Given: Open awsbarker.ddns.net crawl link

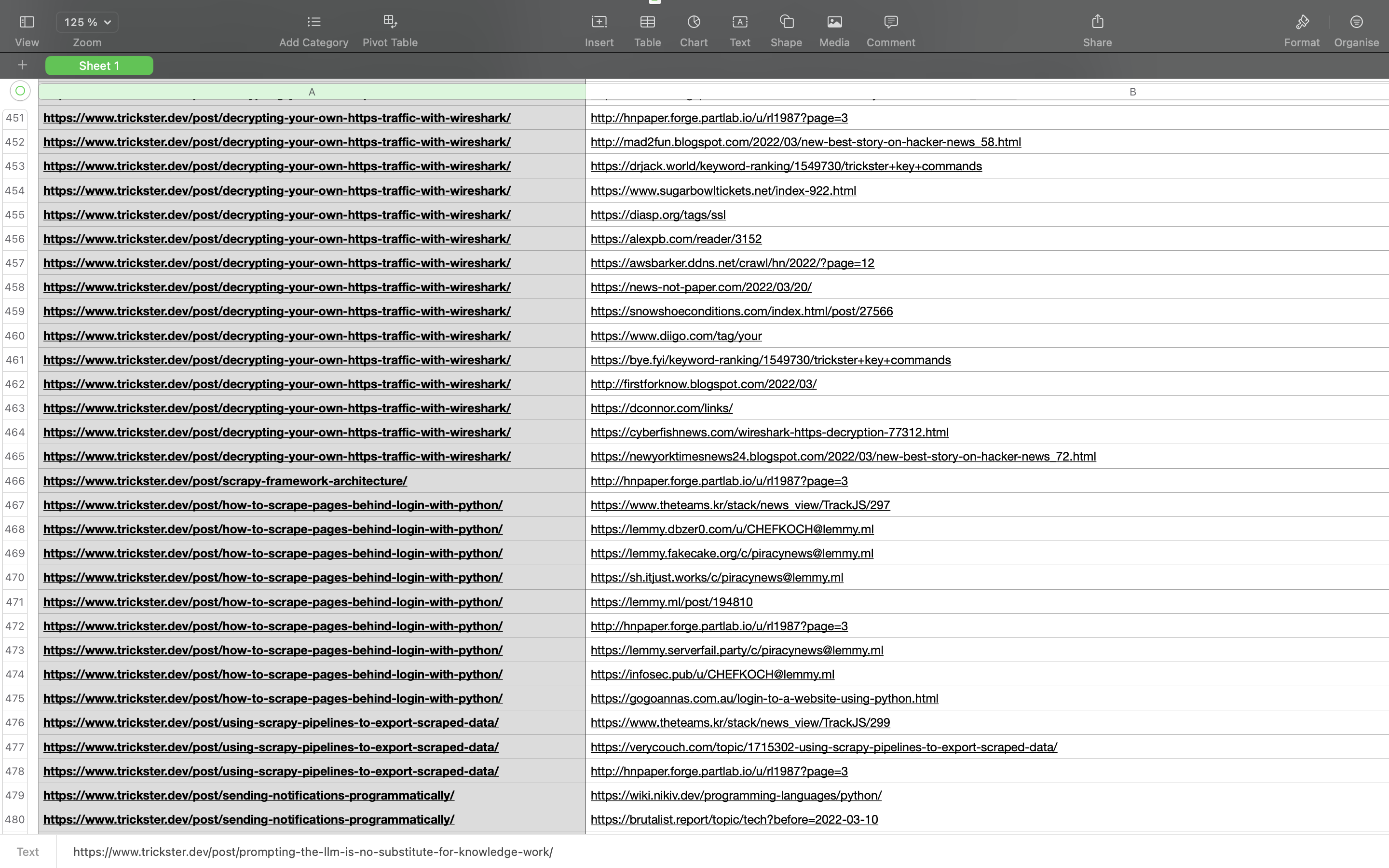Looking at the screenshot, I should click(732, 263).
